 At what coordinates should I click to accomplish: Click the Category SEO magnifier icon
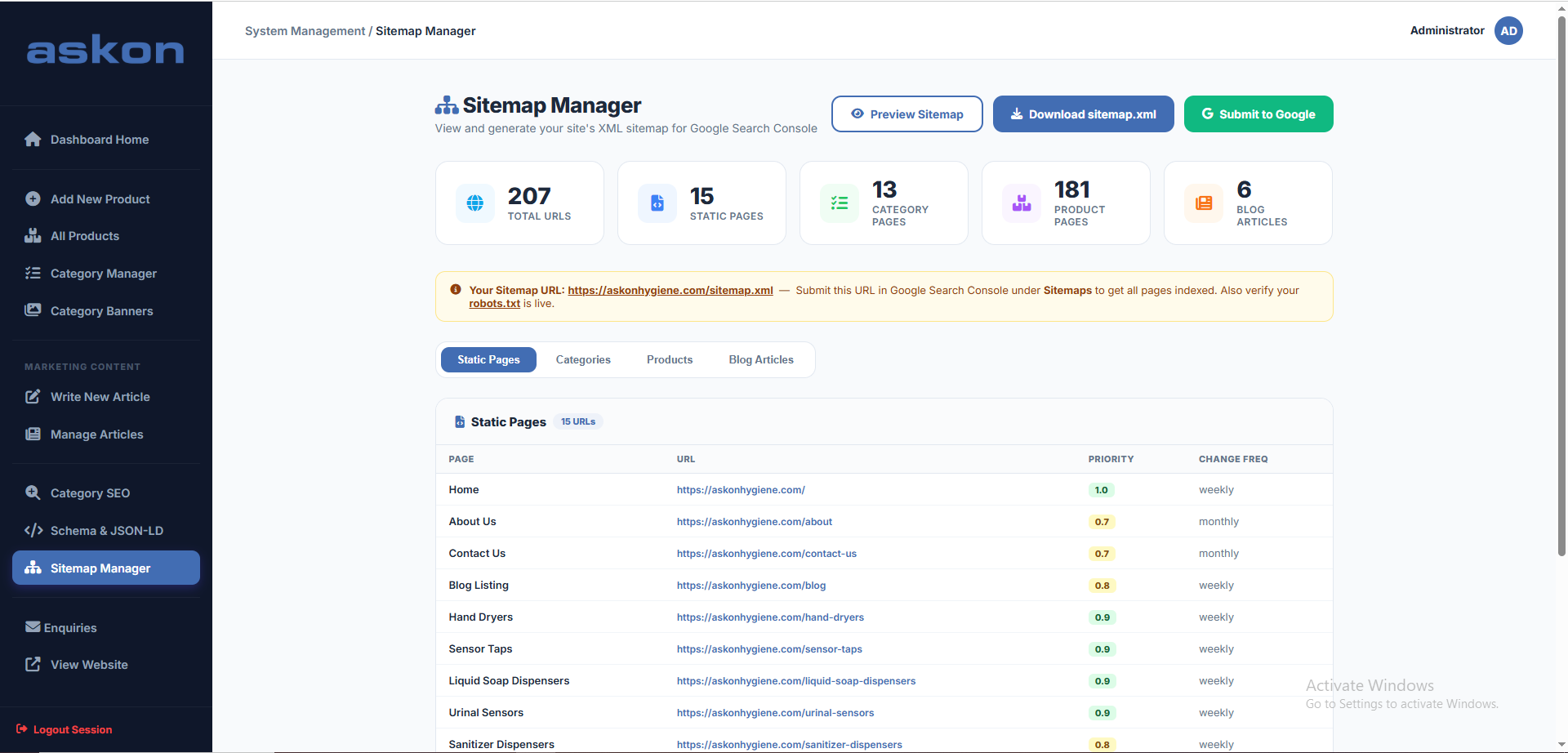coord(33,492)
